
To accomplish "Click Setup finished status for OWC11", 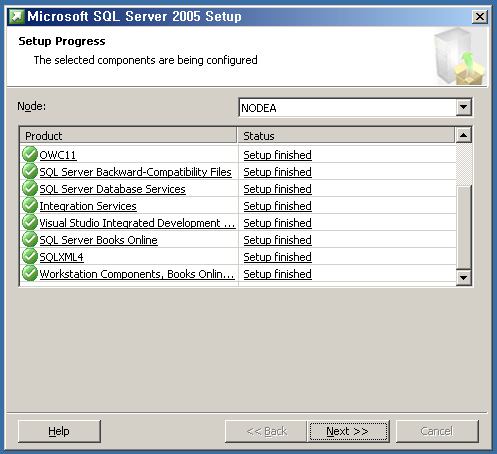I will [x=277, y=155].
